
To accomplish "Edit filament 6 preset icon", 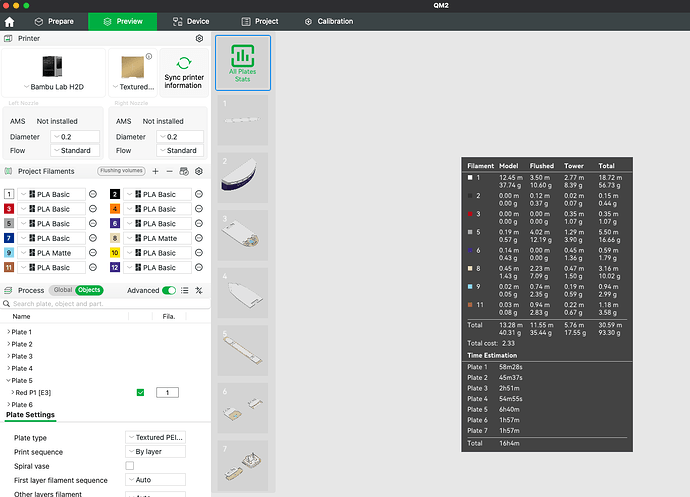I will coord(199,224).
